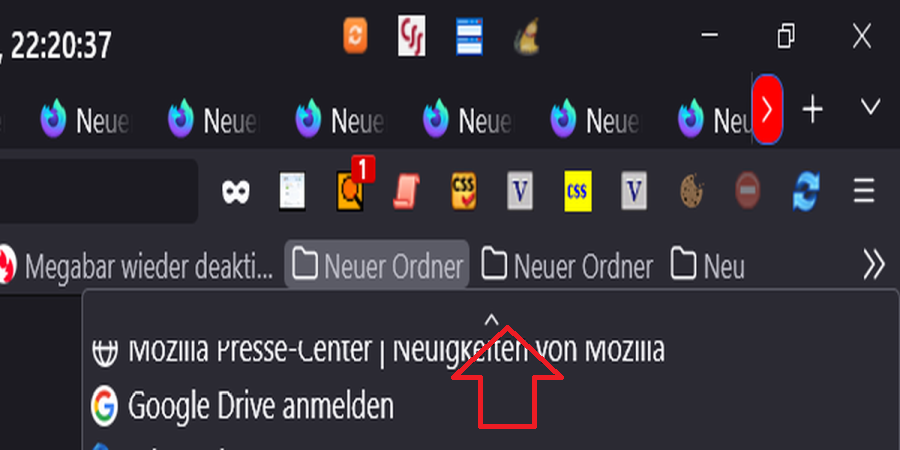This screenshot has height=450, width=900.
Task: Click the orange CSS checkmark icon
Action: (x=463, y=191)
